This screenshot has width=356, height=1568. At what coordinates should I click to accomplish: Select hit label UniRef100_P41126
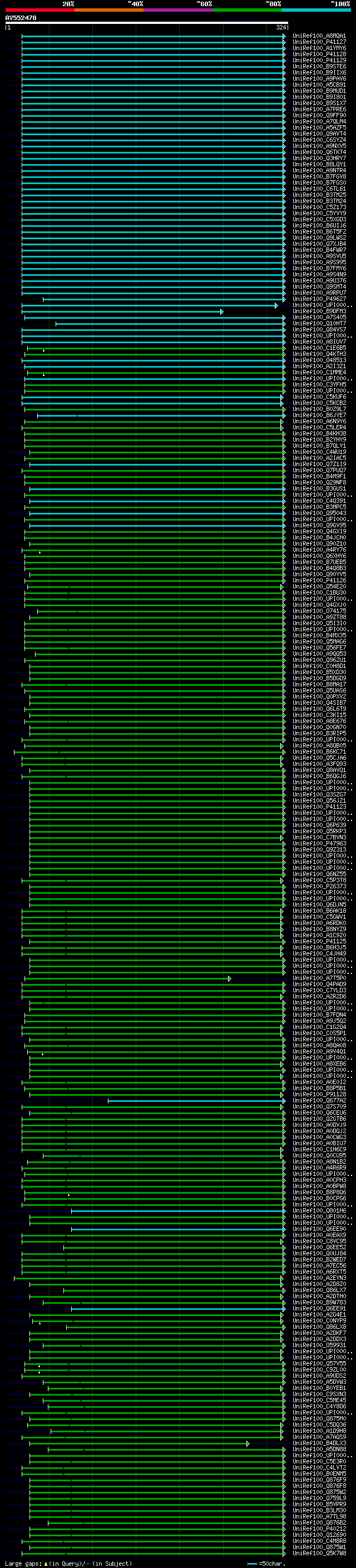[319, 581]
